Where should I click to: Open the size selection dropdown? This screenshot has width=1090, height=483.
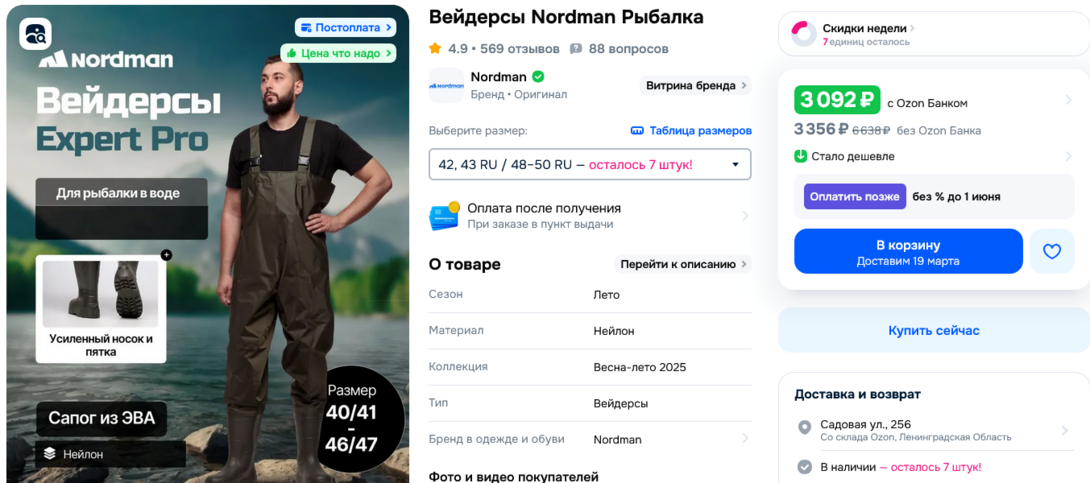(x=589, y=164)
